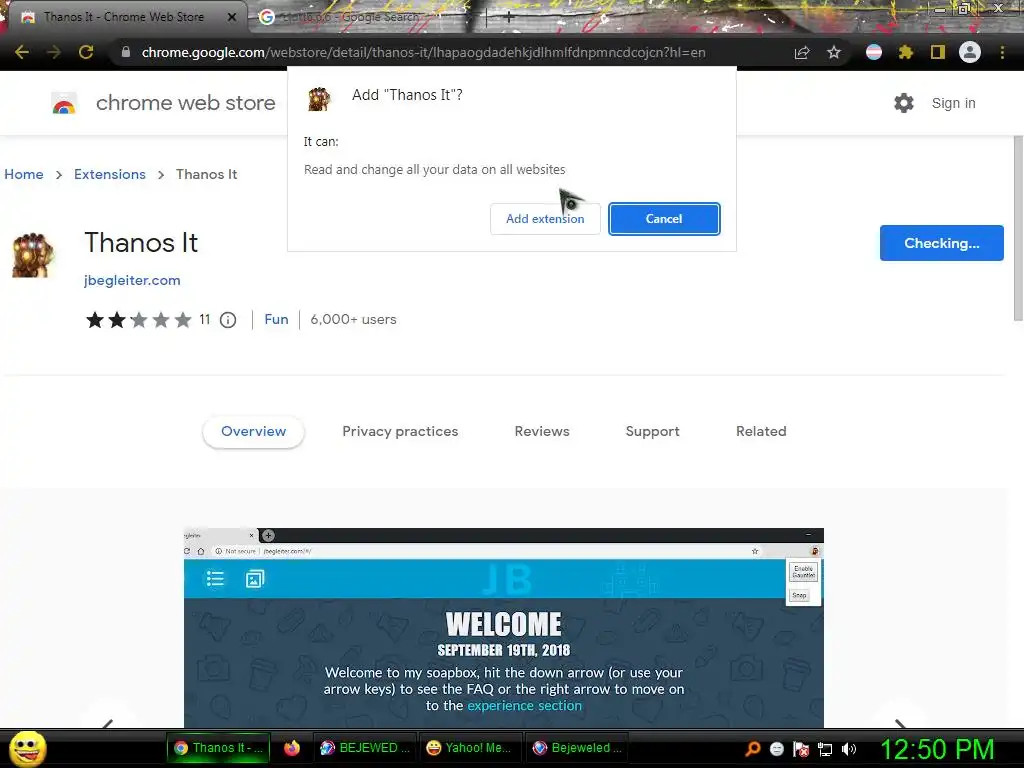Select the Overview tab

(253, 432)
